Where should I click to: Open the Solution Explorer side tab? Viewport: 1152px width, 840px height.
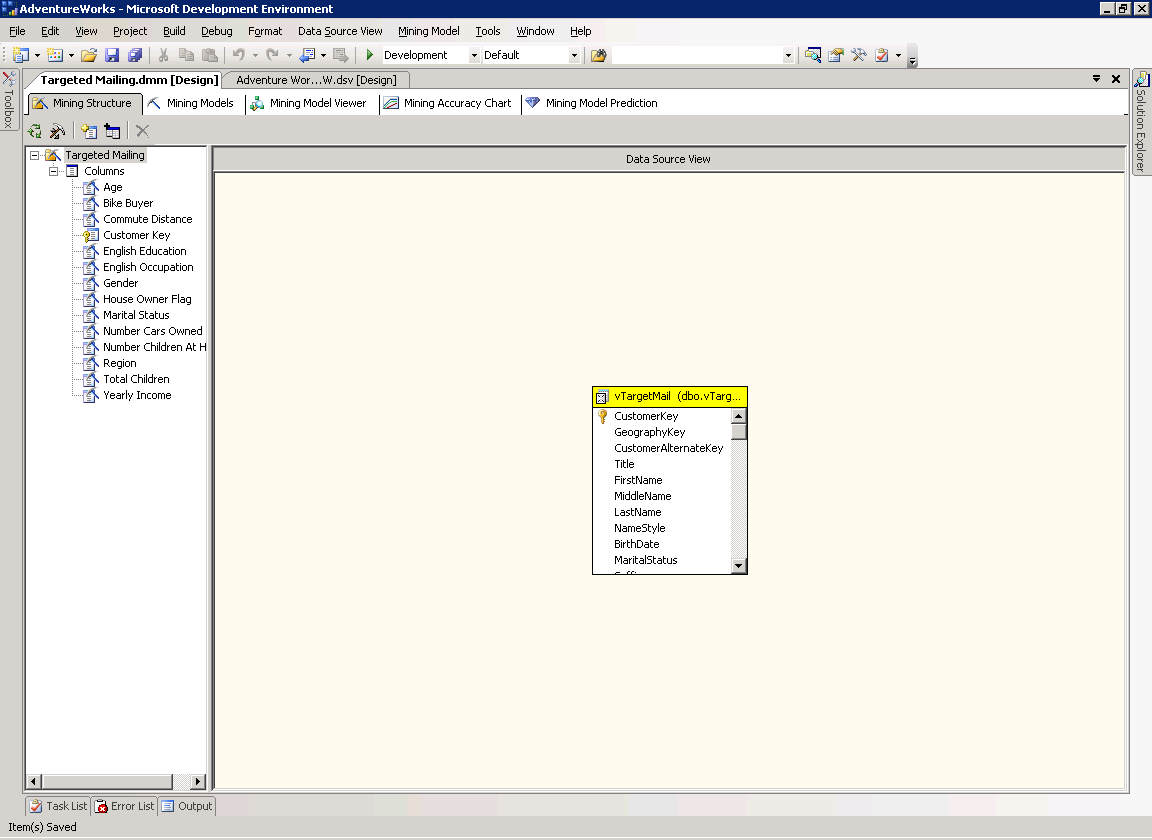1141,122
